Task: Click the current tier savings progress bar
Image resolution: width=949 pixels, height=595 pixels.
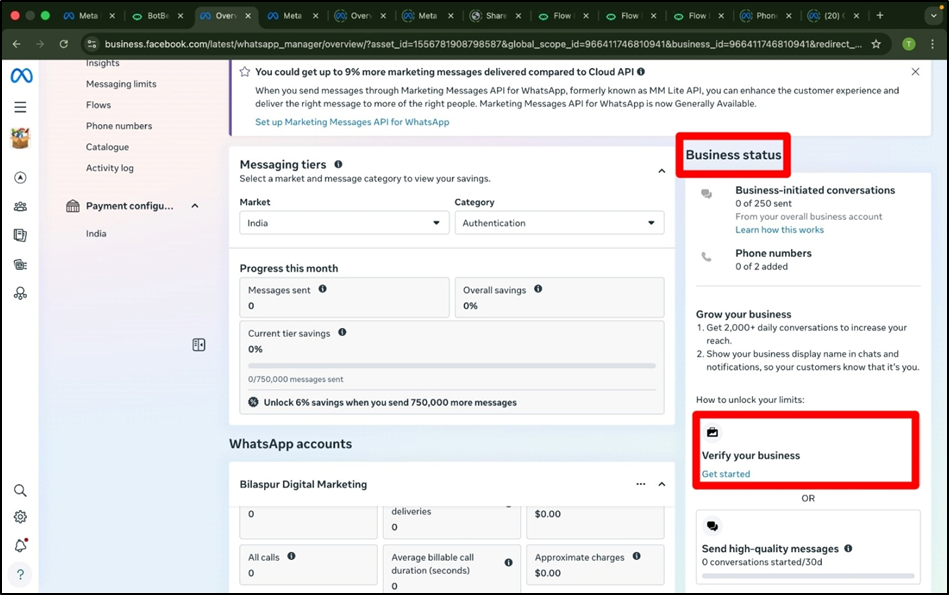Action: point(452,366)
